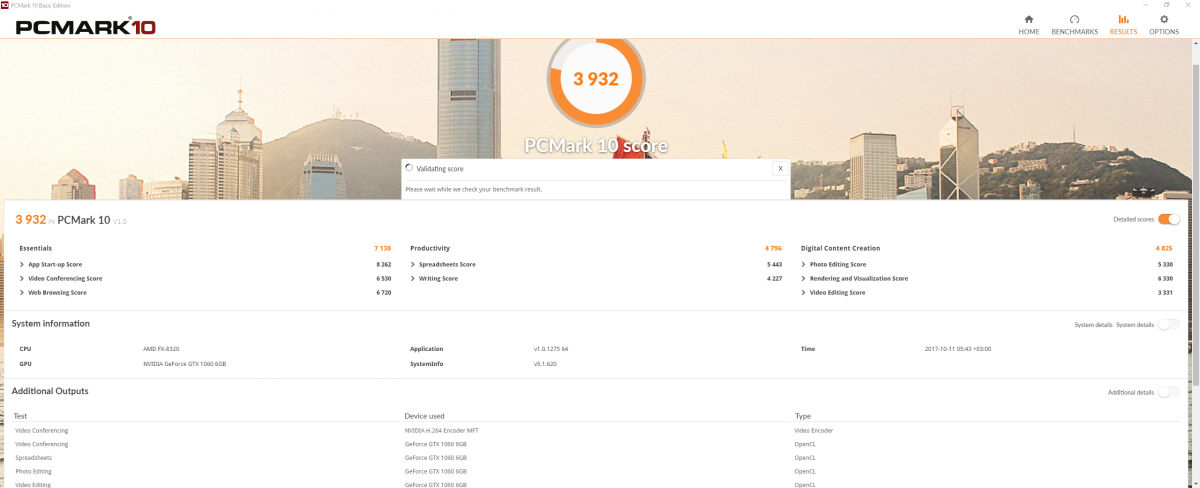This screenshot has width=1200, height=488.
Task: Click the Device used column header
Action: [x=424, y=416]
